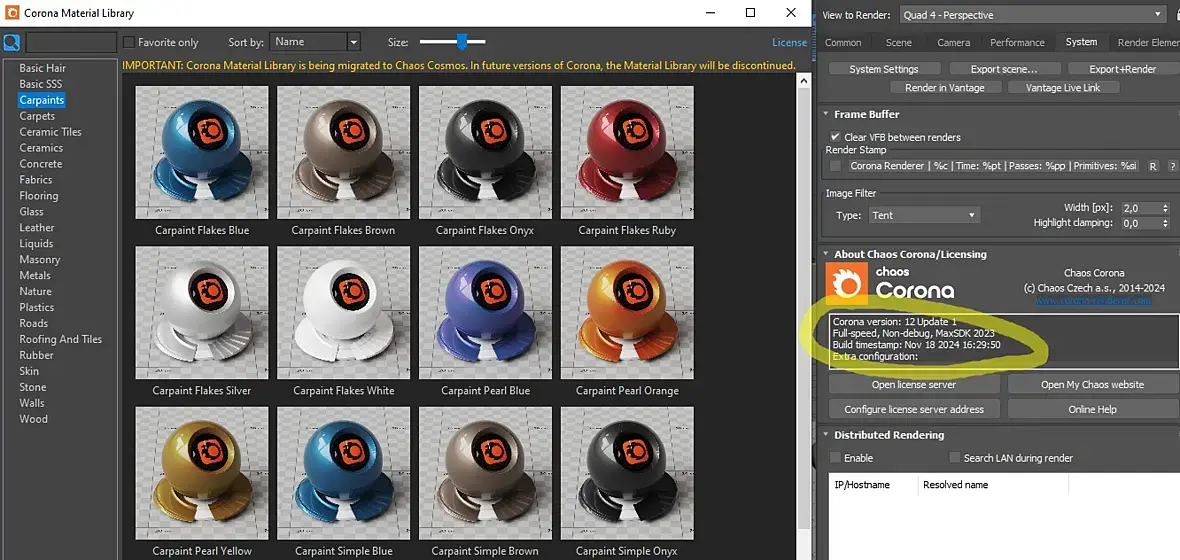Select the Stone category
The height and width of the screenshot is (560, 1180).
[33, 387]
